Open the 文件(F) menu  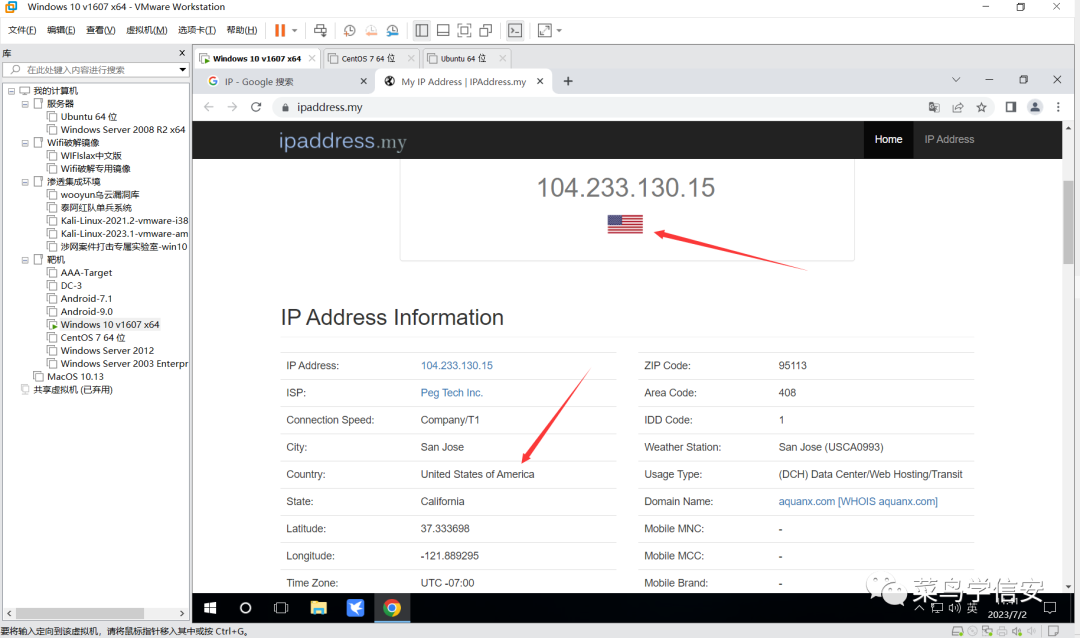tap(22, 30)
